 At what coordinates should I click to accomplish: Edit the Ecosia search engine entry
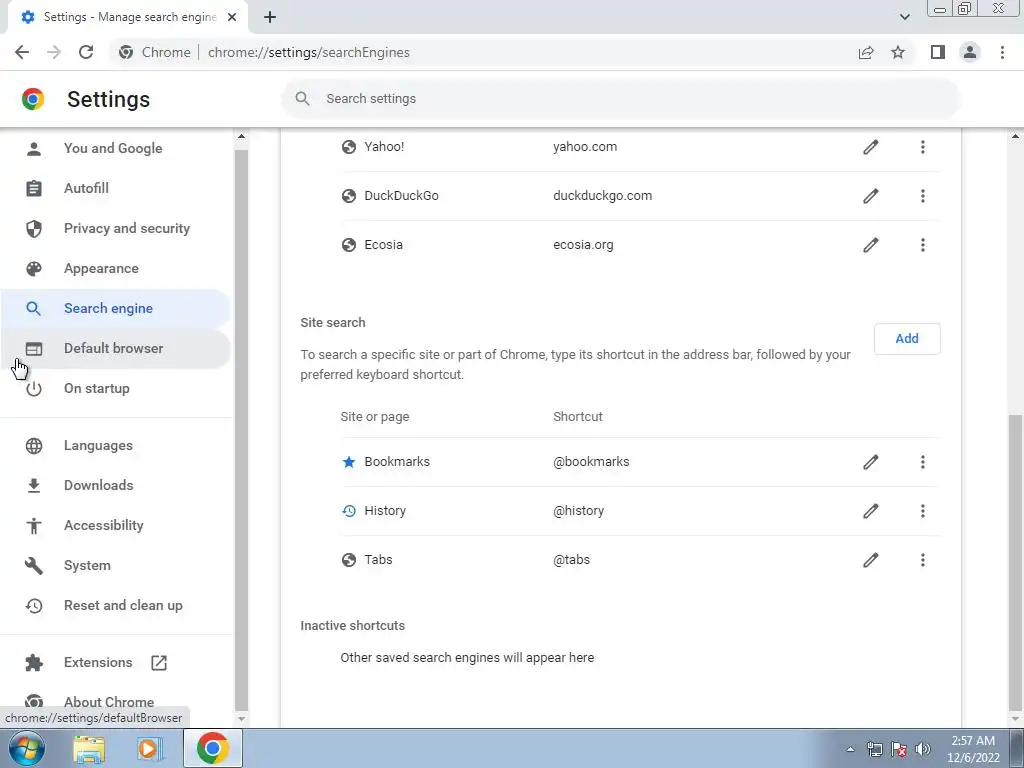pos(871,245)
